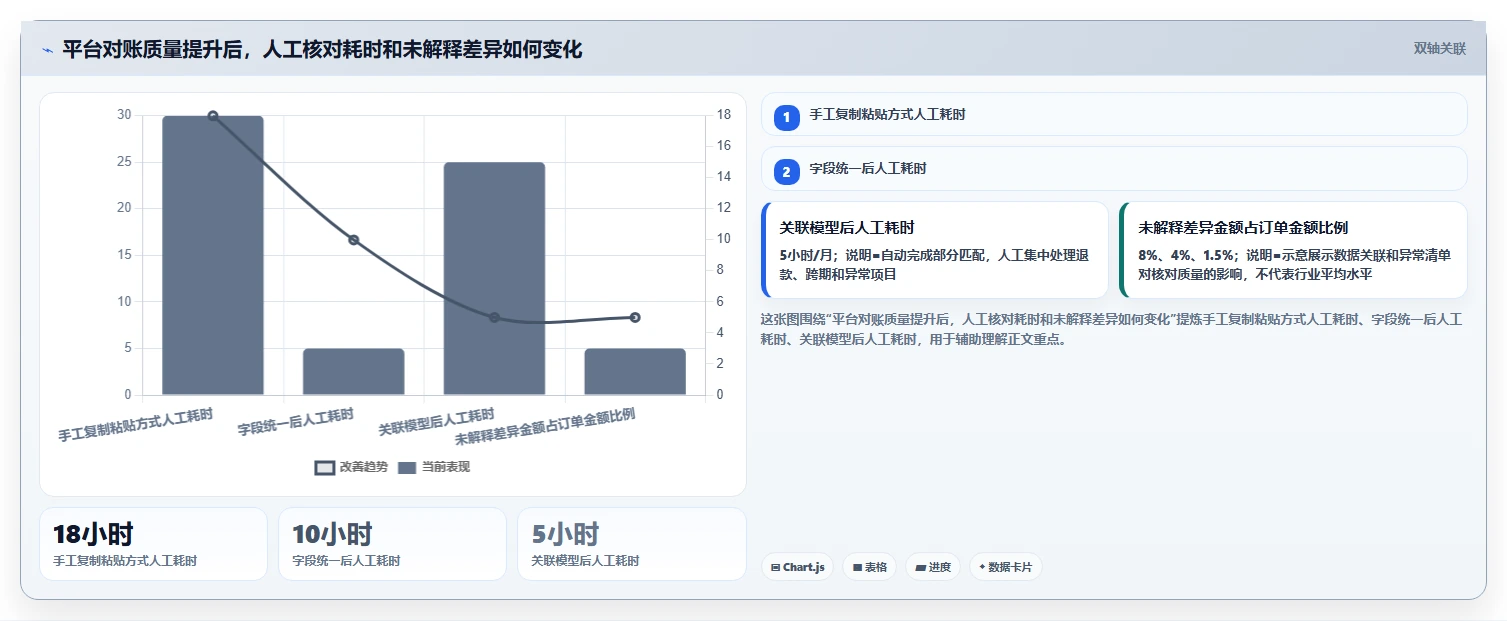
Task: Click the bar for 关联模型后人工耗时
Action: (494, 279)
